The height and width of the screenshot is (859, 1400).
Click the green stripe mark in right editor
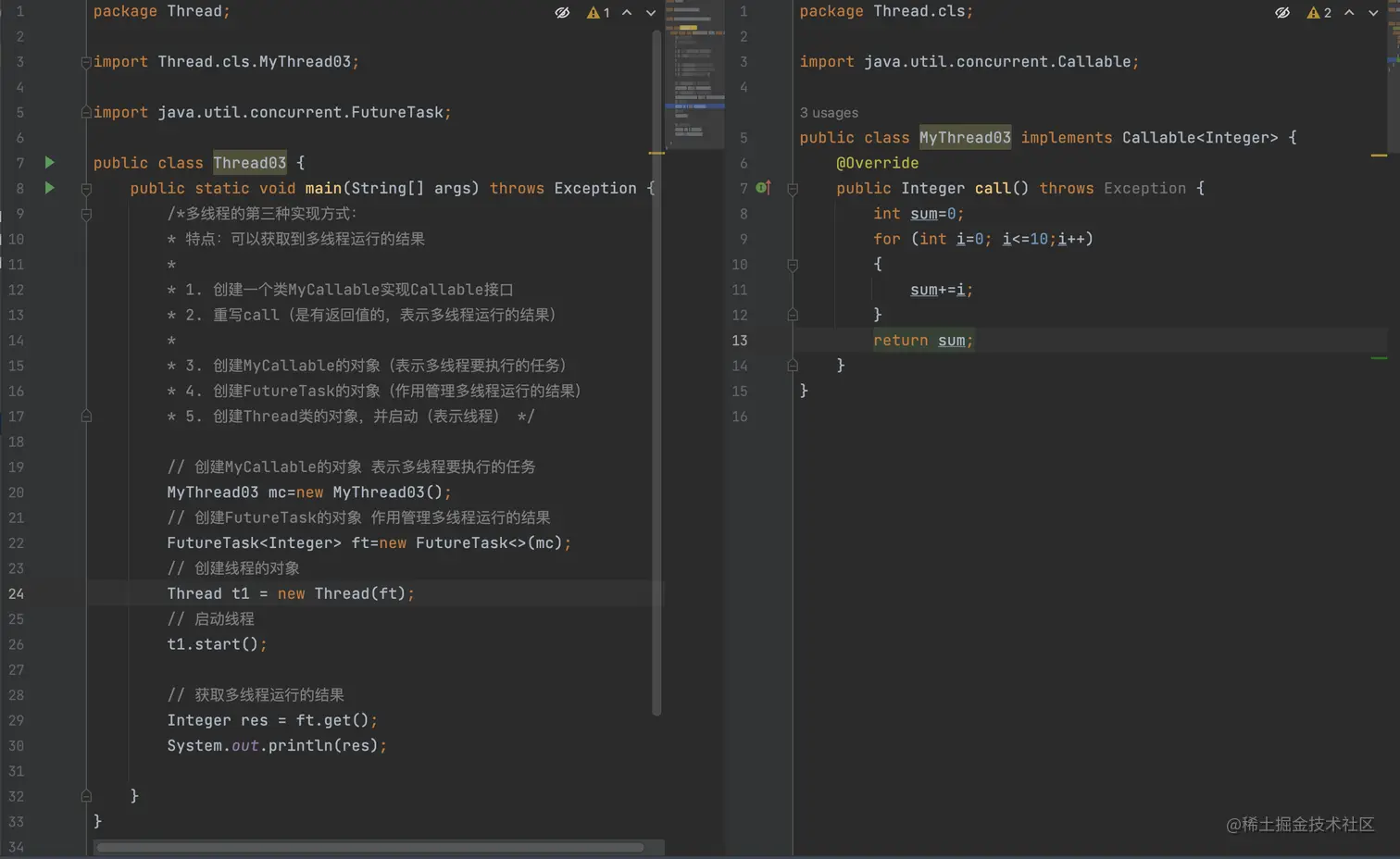[1379, 358]
